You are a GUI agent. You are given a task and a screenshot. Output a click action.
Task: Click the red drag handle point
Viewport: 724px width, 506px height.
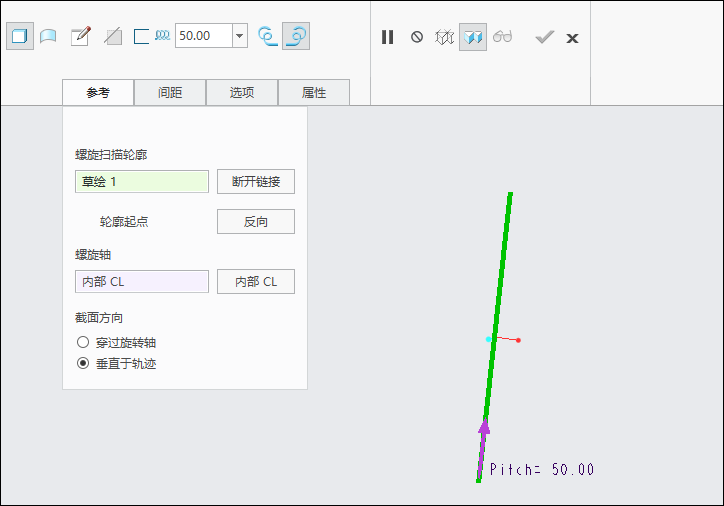pyautogui.click(x=519, y=340)
